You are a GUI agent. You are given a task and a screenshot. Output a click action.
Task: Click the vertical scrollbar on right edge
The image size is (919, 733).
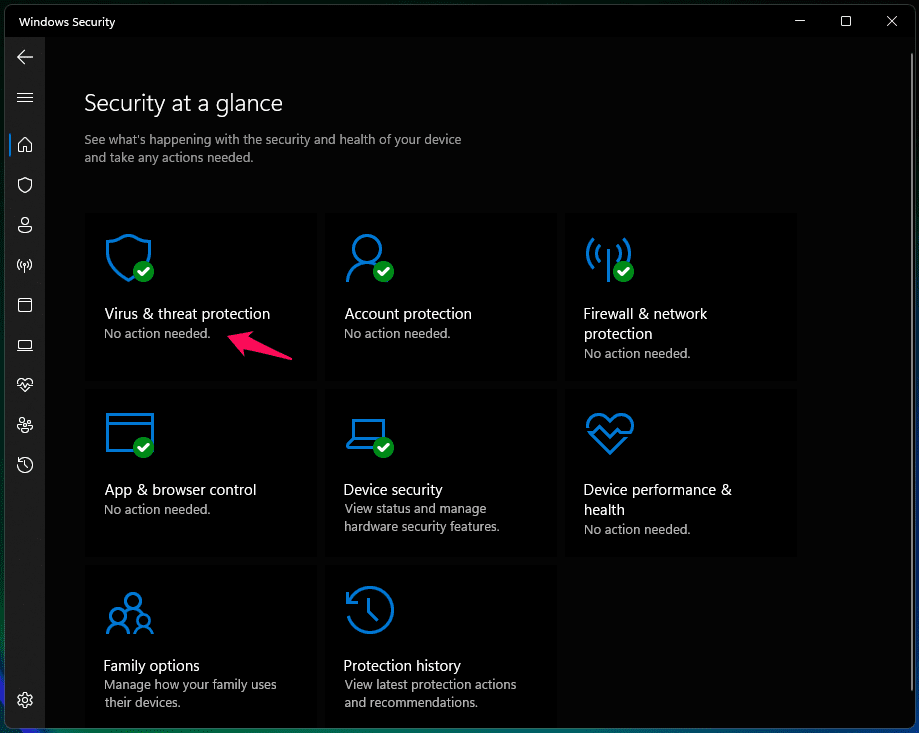coord(911,372)
